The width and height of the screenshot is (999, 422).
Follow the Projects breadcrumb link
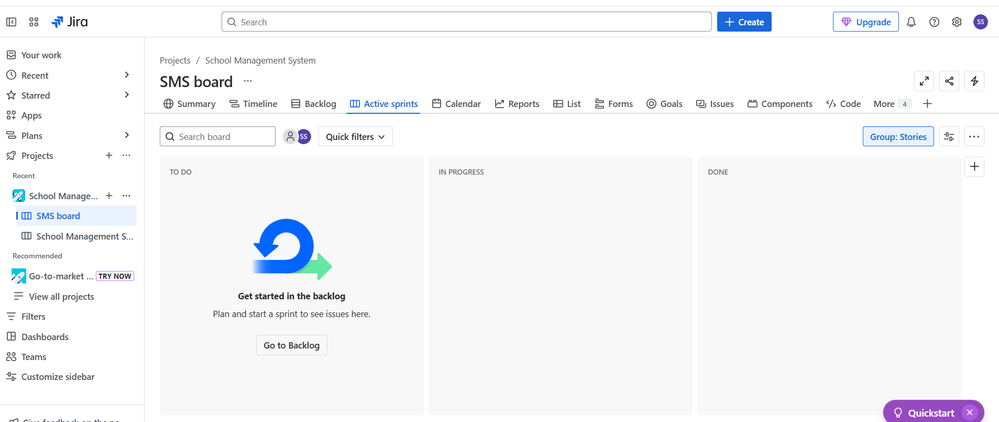click(x=175, y=61)
